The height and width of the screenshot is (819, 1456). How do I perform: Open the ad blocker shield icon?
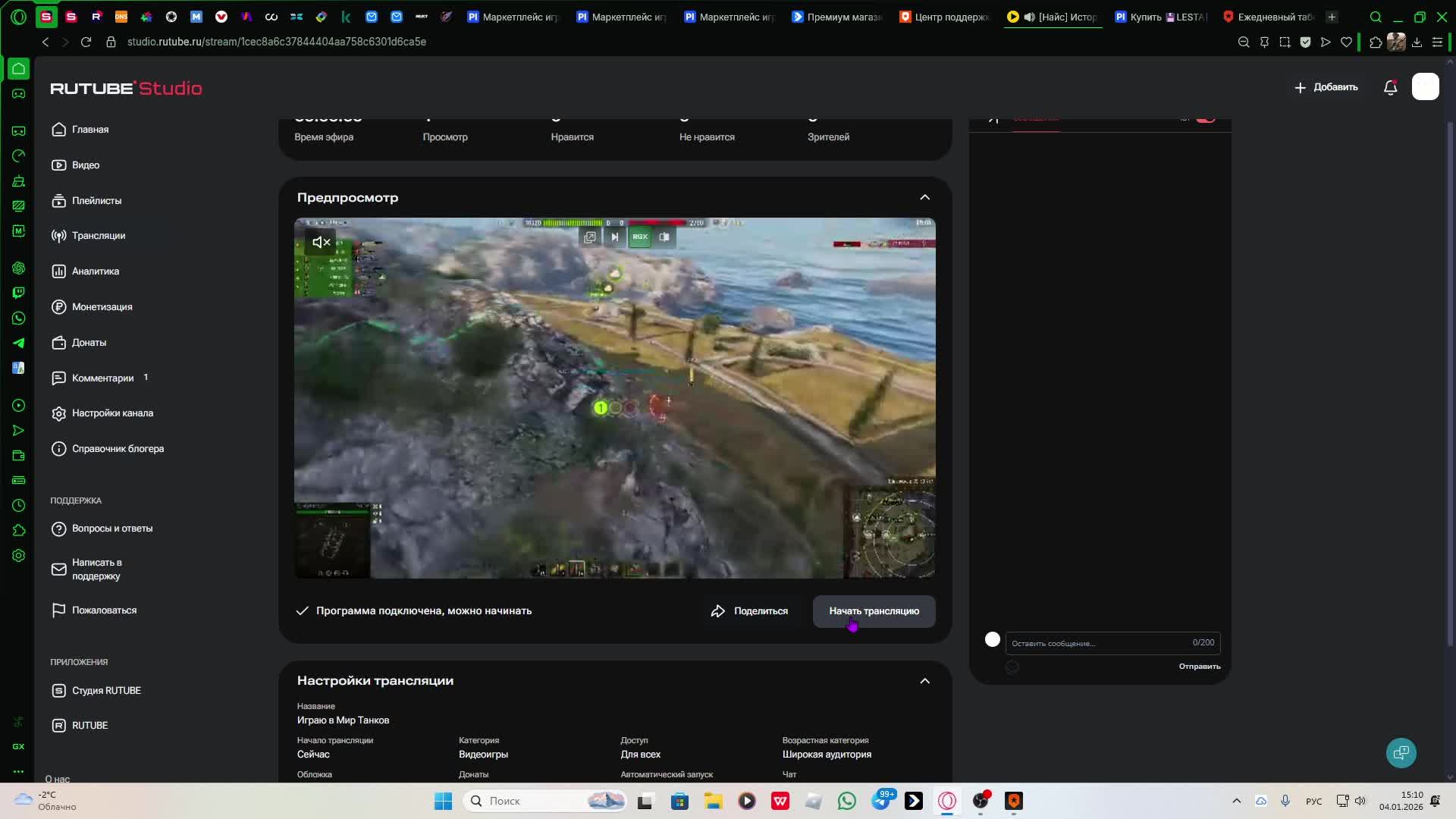1305,42
